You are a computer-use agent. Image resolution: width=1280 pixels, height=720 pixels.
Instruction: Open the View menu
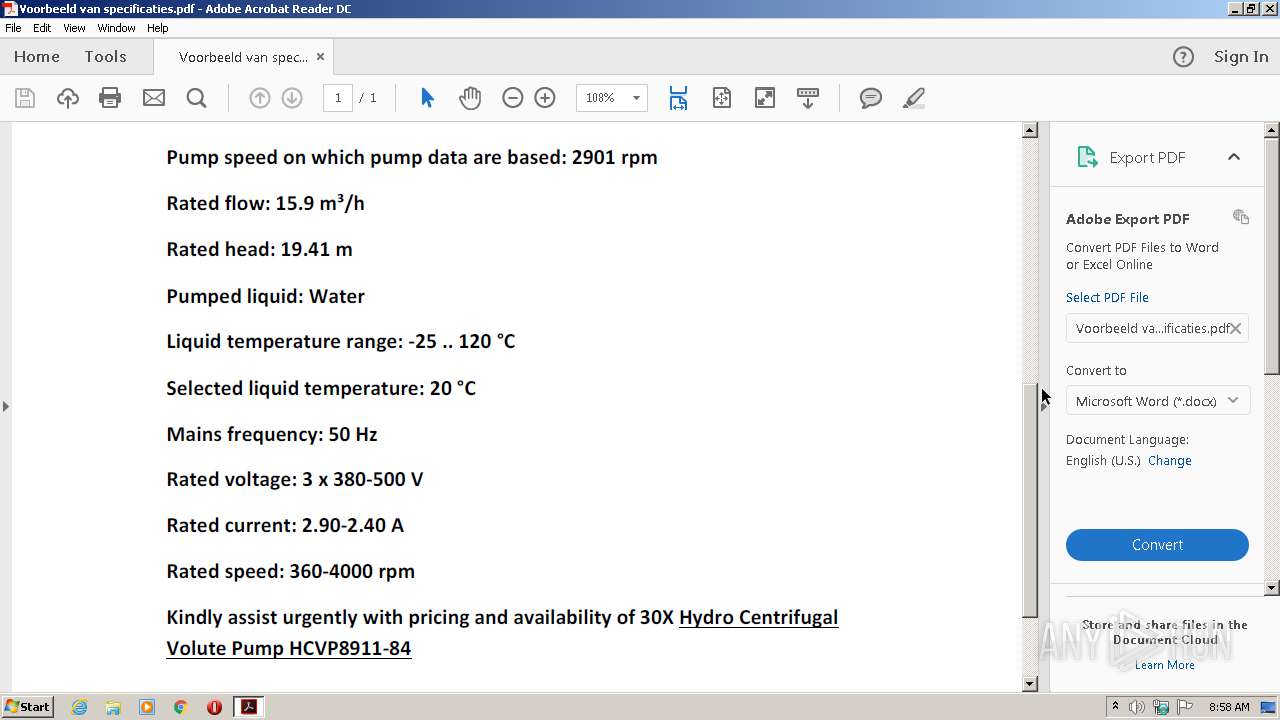pyautogui.click(x=75, y=28)
